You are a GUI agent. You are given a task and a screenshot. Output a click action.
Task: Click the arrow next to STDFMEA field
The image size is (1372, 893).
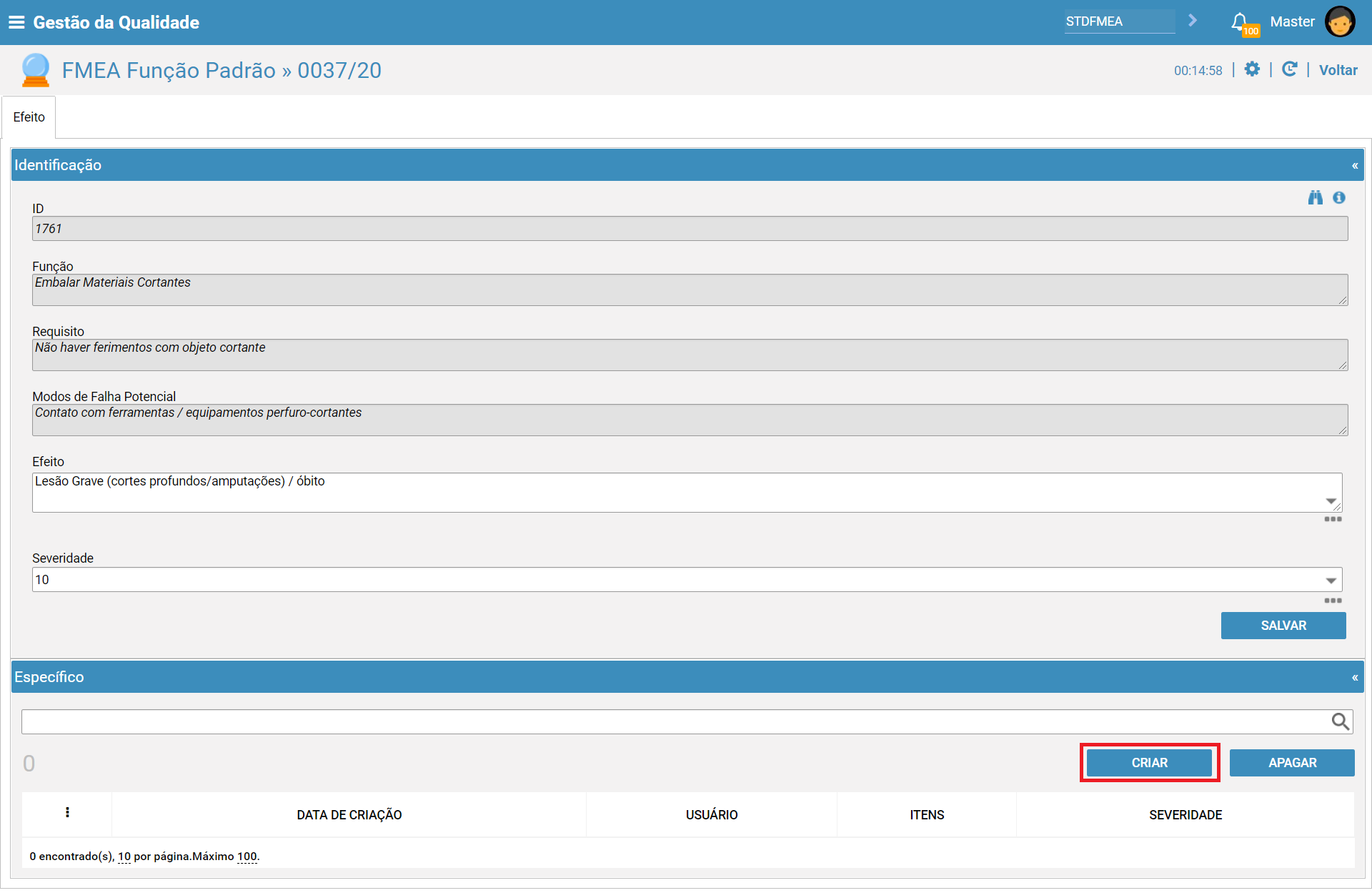coord(1192,21)
